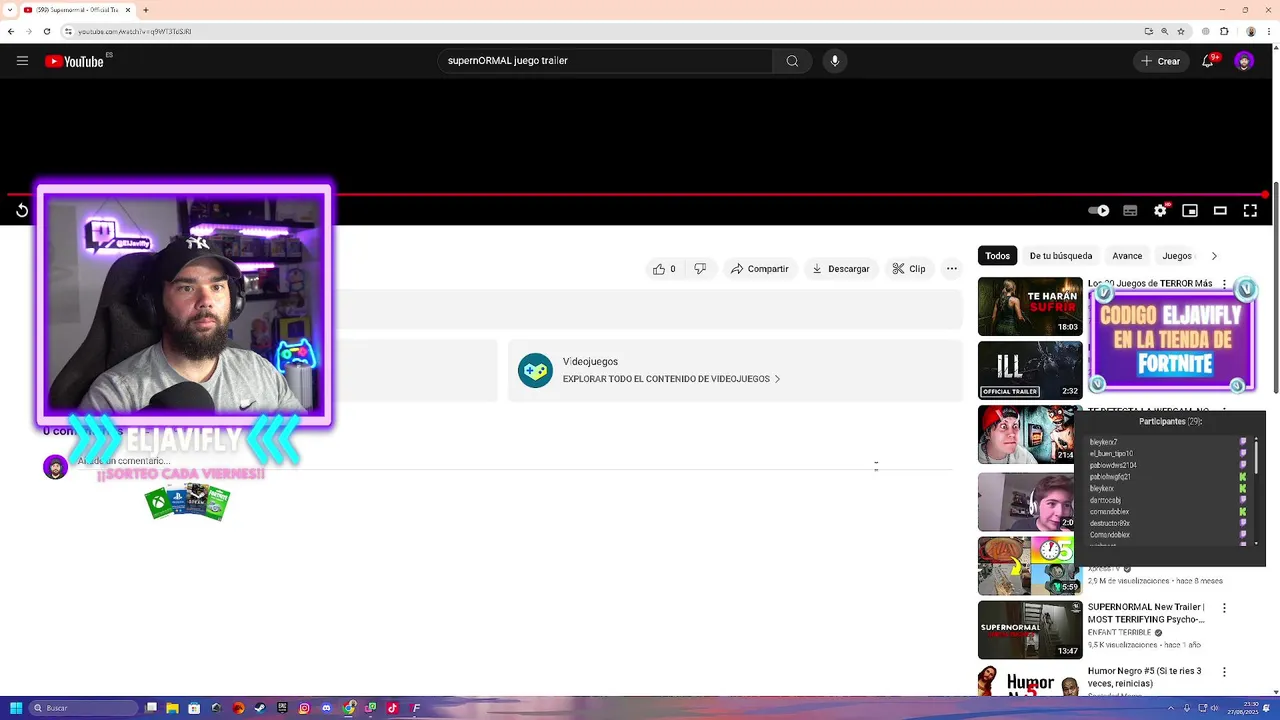Open the ENFANT TERRIBLE channel
This screenshot has height=720, width=1280.
click(1119, 633)
